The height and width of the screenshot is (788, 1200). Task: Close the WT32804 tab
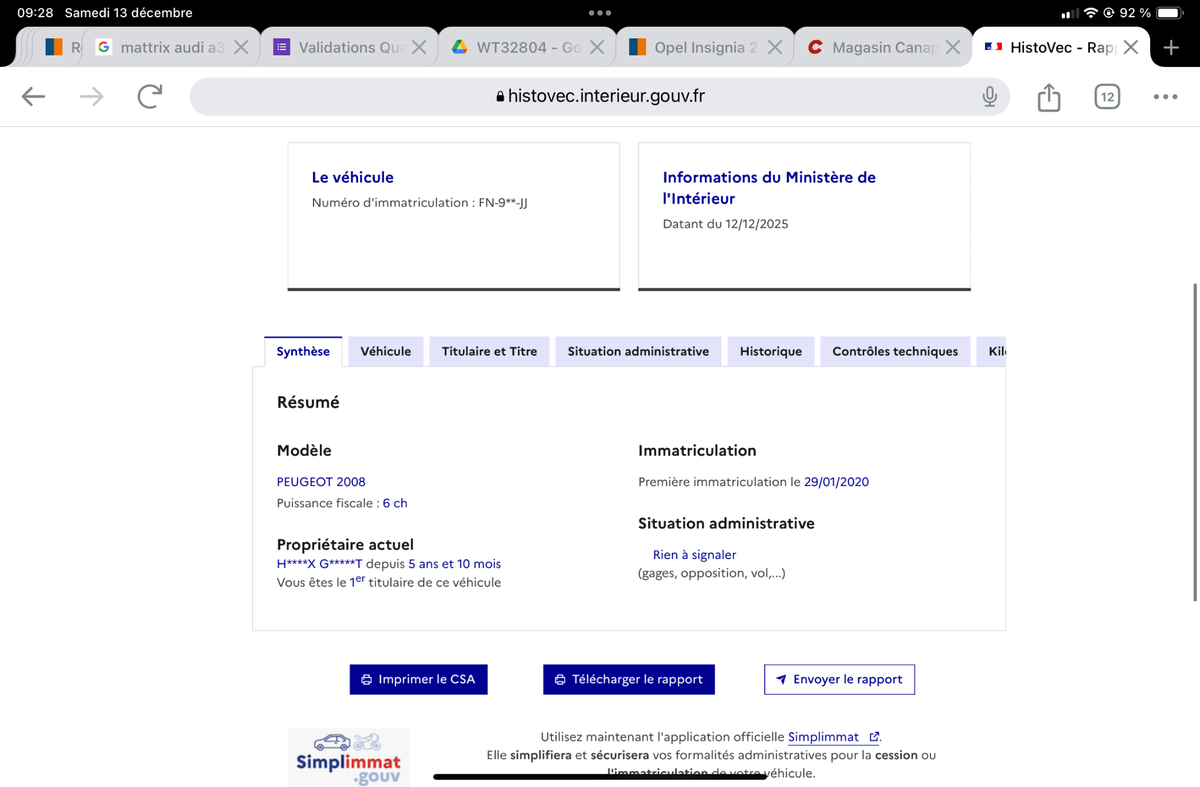(x=597, y=47)
